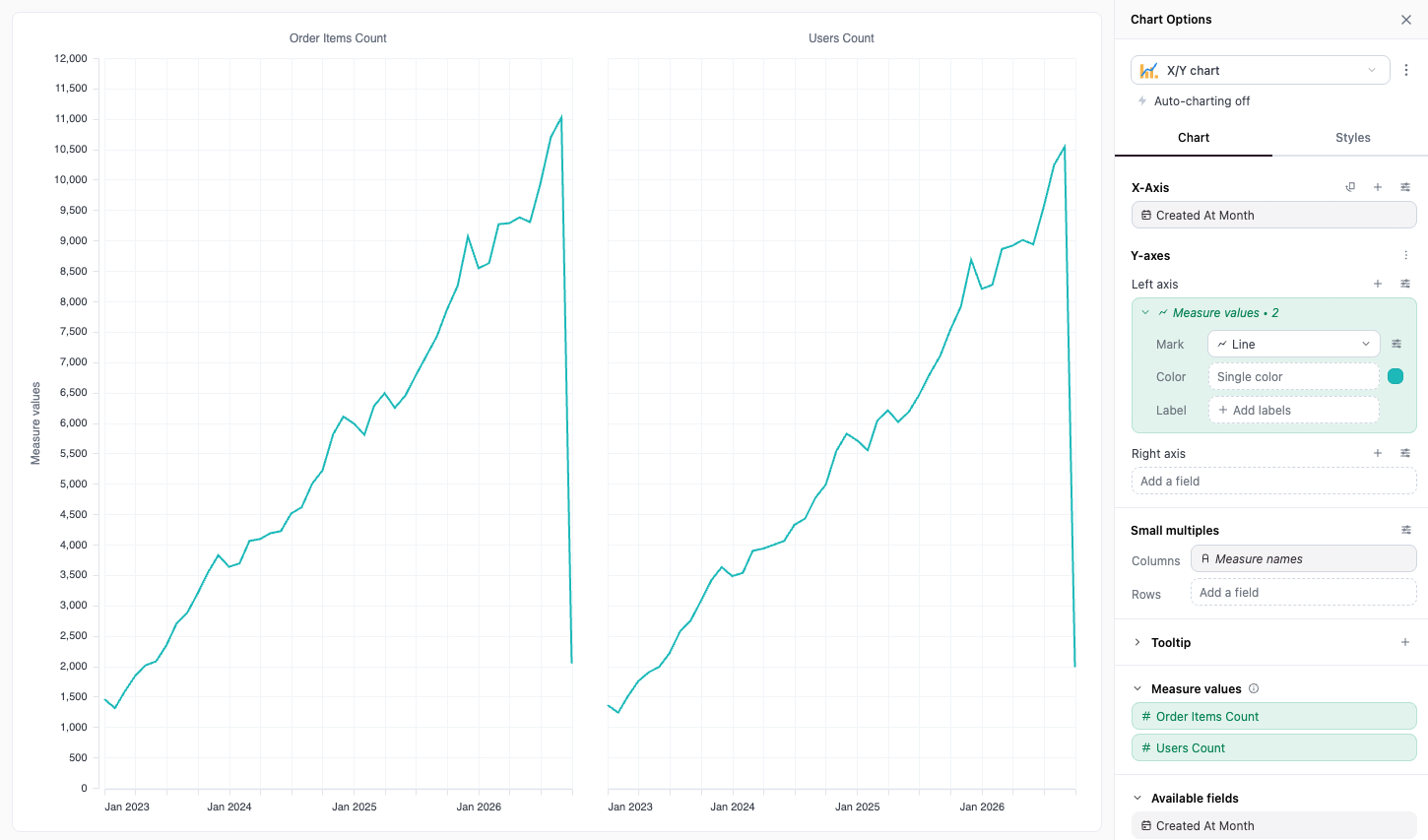Viewport: 1428px width, 840px height.
Task: Click Jan 2026 label on Users Count chart
Action: pos(982,807)
